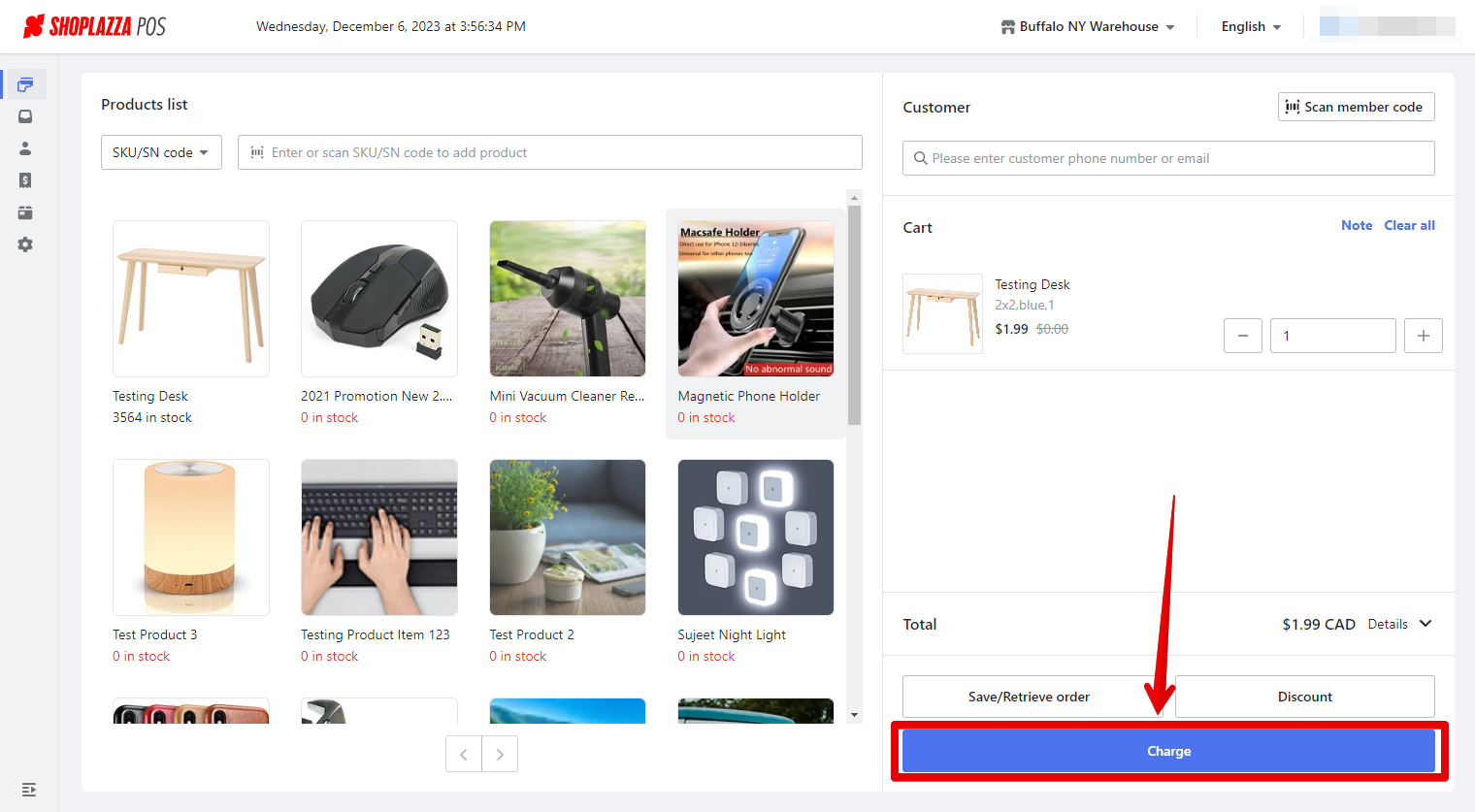Screen dimensions: 1475x812
Task: Decrease Testing Desk quantity with the minus button
Action: (x=1243, y=336)
